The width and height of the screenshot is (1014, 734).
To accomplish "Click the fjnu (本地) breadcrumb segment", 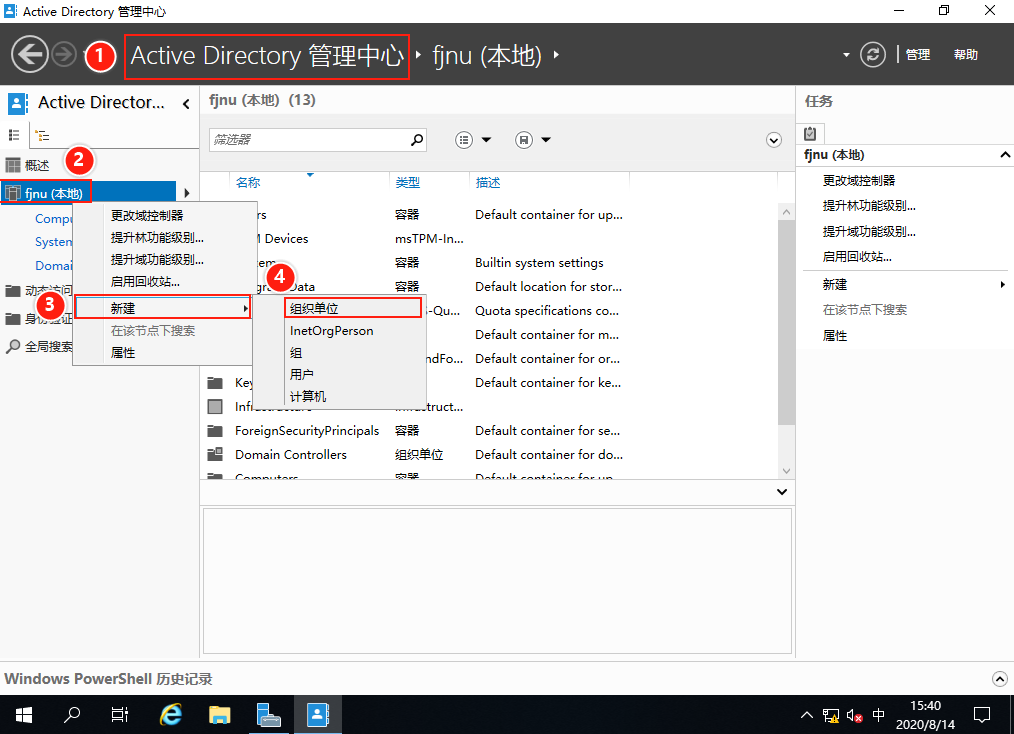I will click(x=486, y=56).
